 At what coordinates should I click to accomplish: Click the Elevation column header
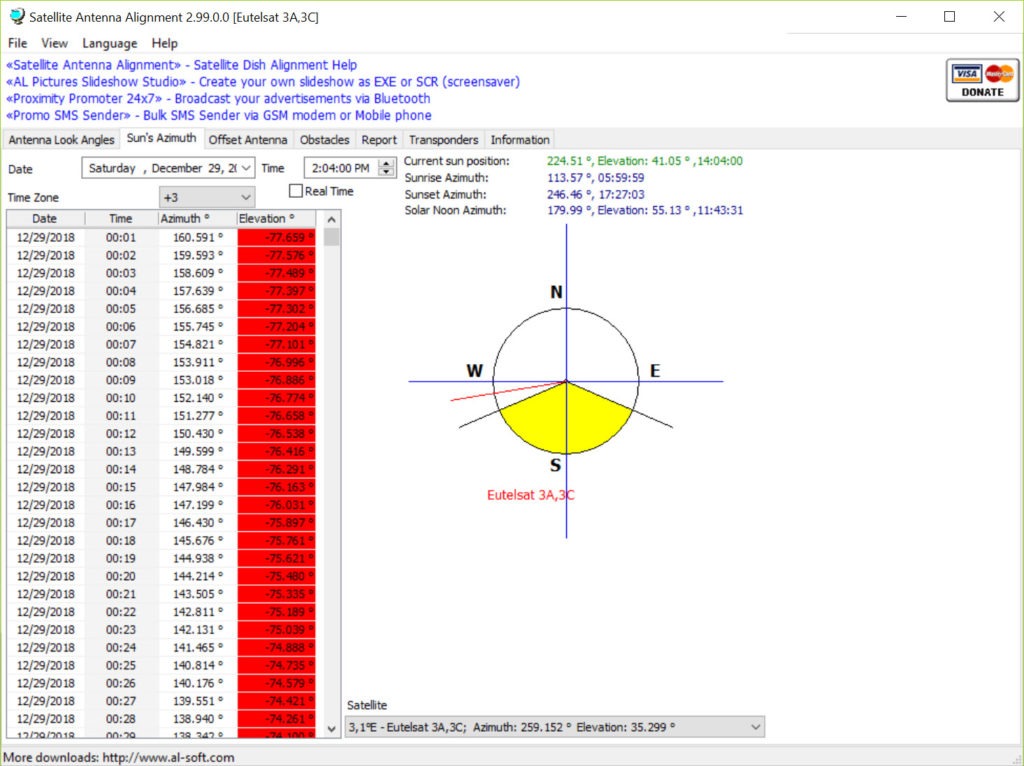[x=268, y=218]
